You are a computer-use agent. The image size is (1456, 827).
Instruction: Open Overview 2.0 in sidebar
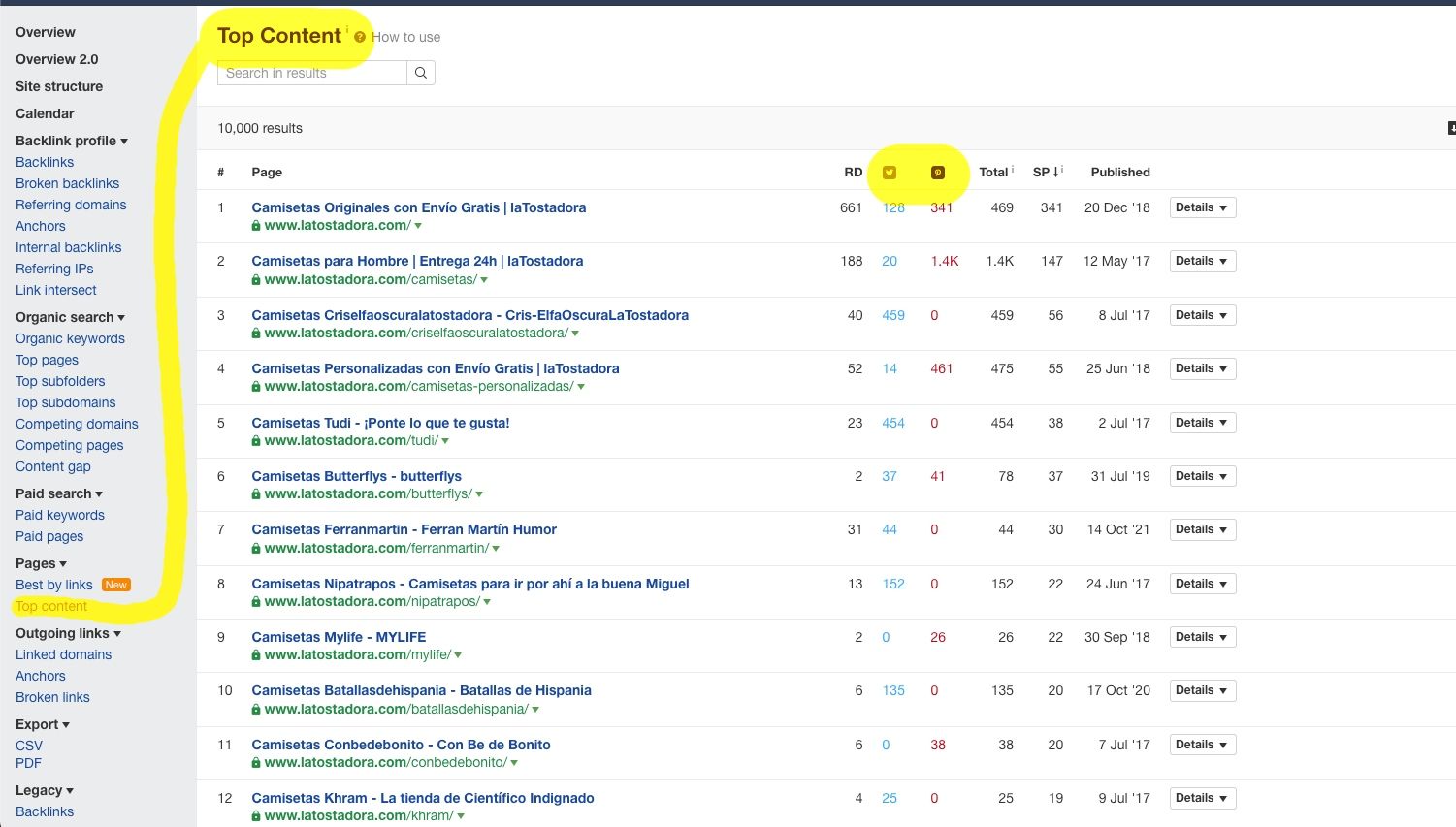pos(57,59)
